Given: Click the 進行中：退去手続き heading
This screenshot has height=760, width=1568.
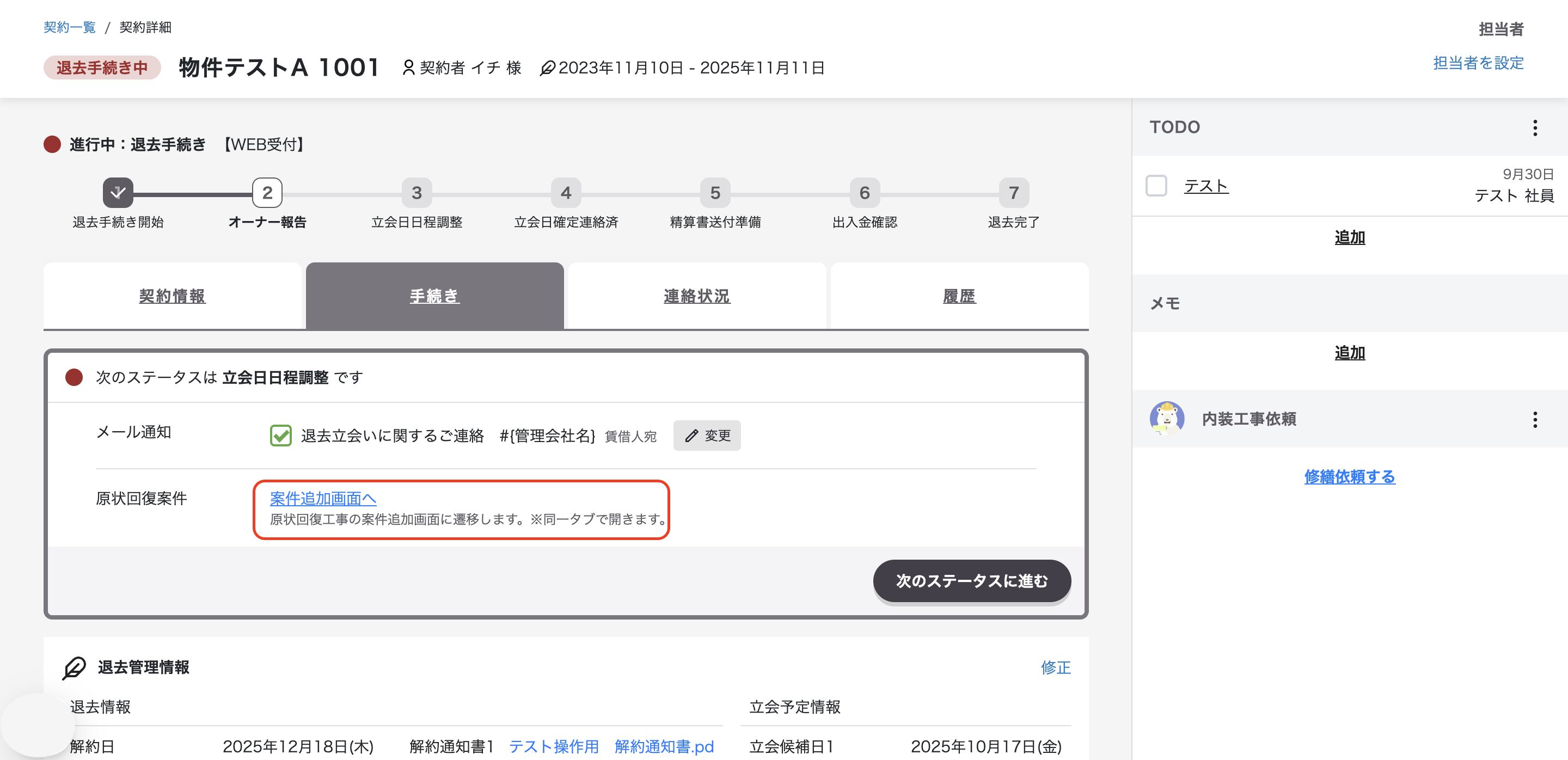Looking at the screenshot, I should [138, 145].
